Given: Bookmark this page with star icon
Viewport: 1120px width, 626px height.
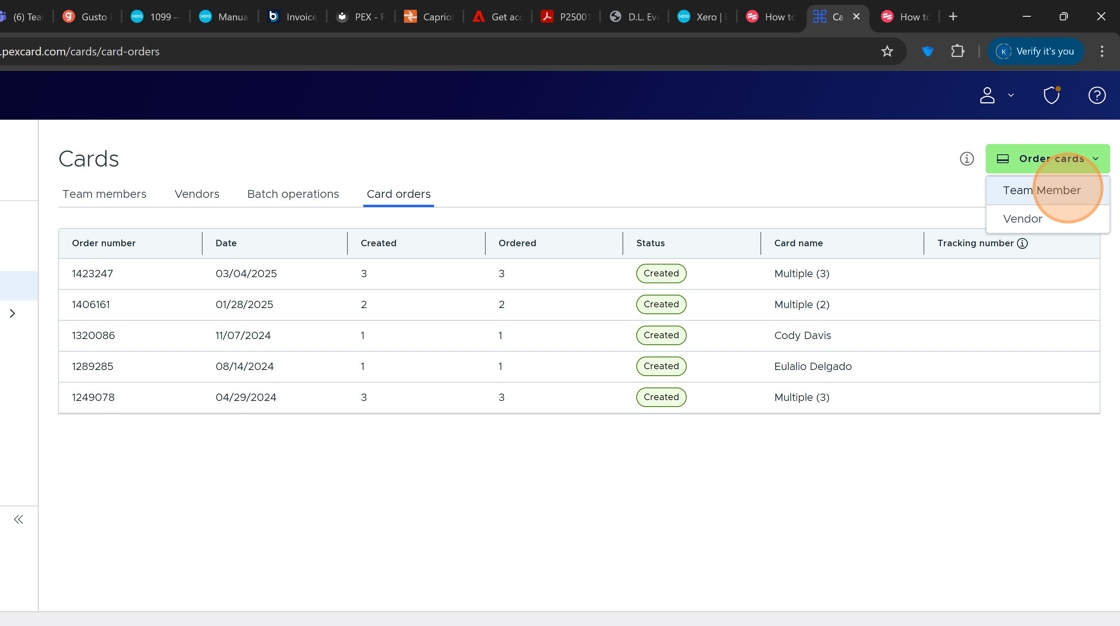Looking at the screenshot, I should [x=887, y=51].
